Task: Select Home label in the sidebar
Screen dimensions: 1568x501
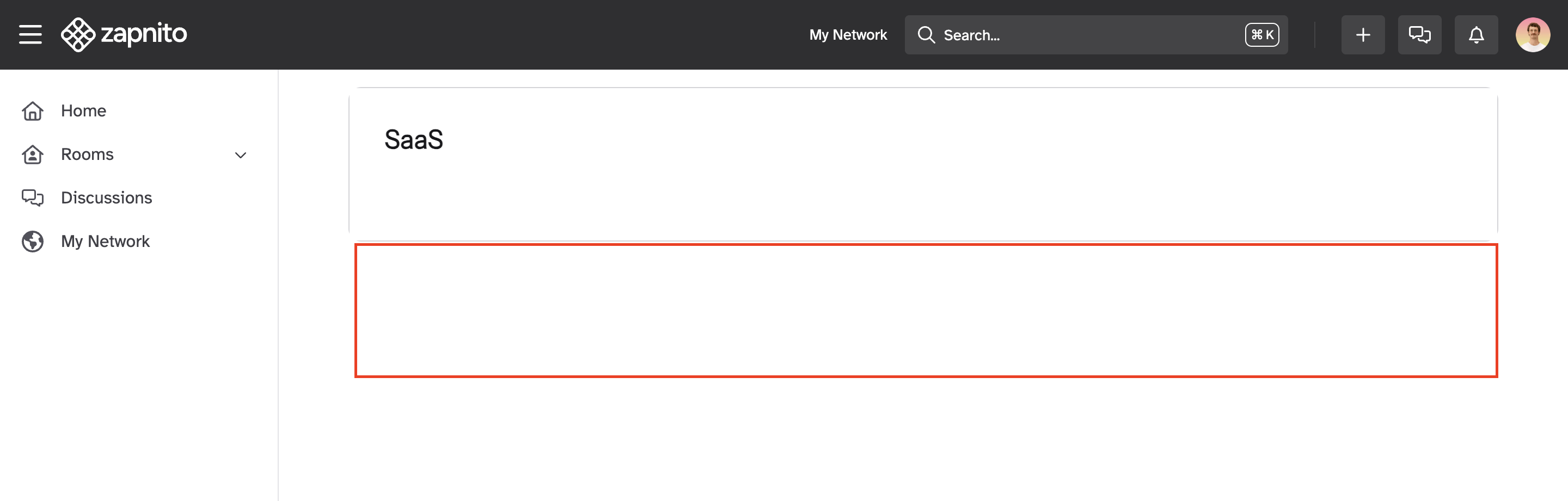Action: pyautogui.click(x=83, y=112)
